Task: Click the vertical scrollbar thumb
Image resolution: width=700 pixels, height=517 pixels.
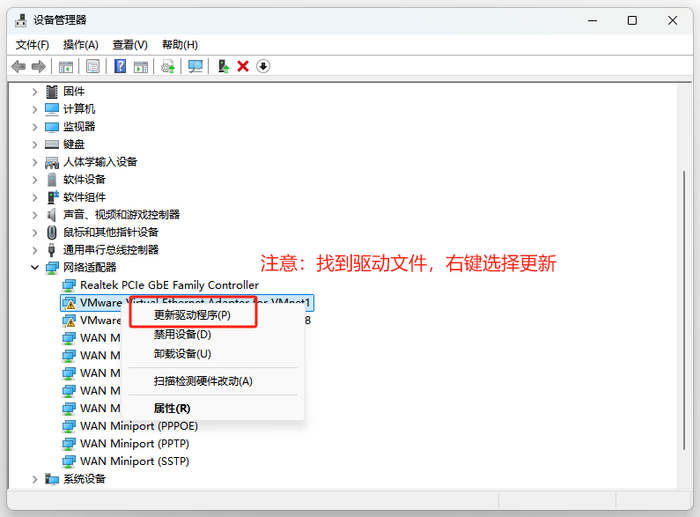Action: pos(684,310)
